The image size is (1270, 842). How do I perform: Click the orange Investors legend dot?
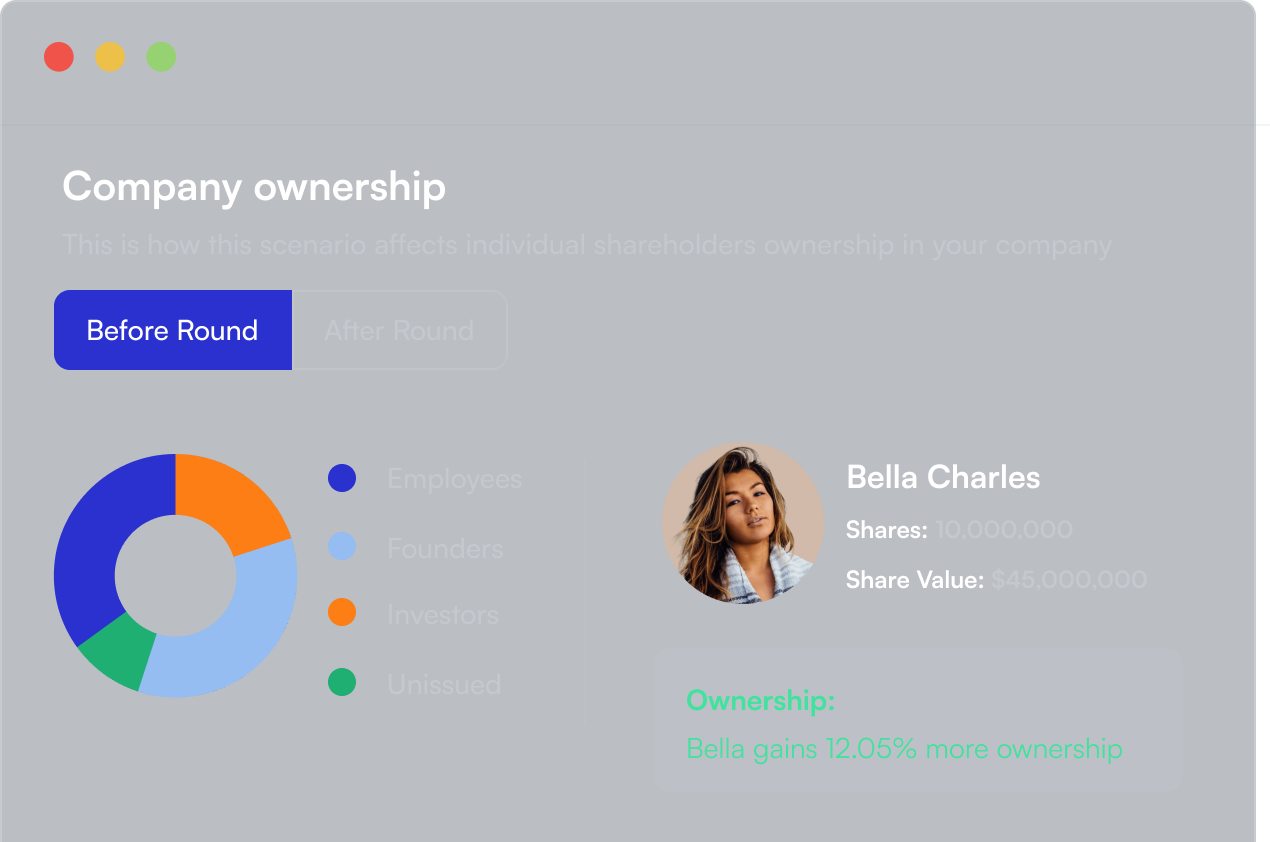coord(342,613)
